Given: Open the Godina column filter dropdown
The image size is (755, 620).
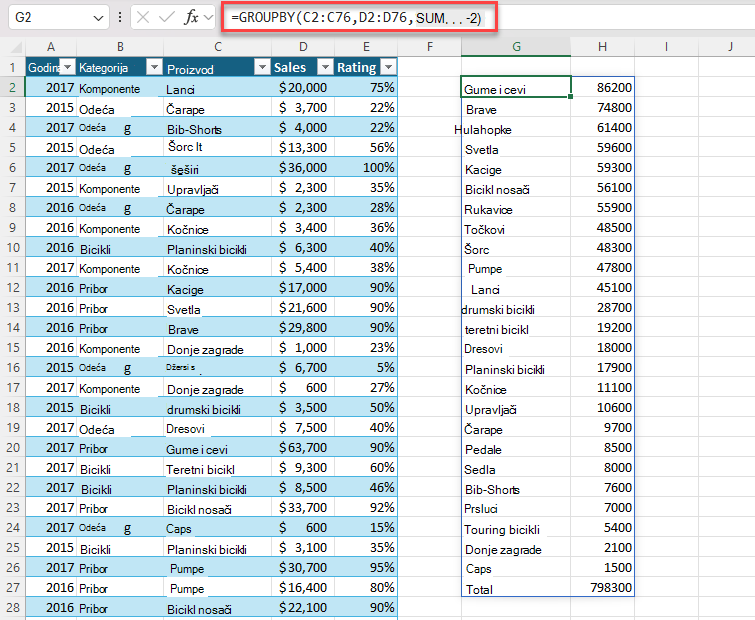Looking at the screenshot, I should point(68,67).
